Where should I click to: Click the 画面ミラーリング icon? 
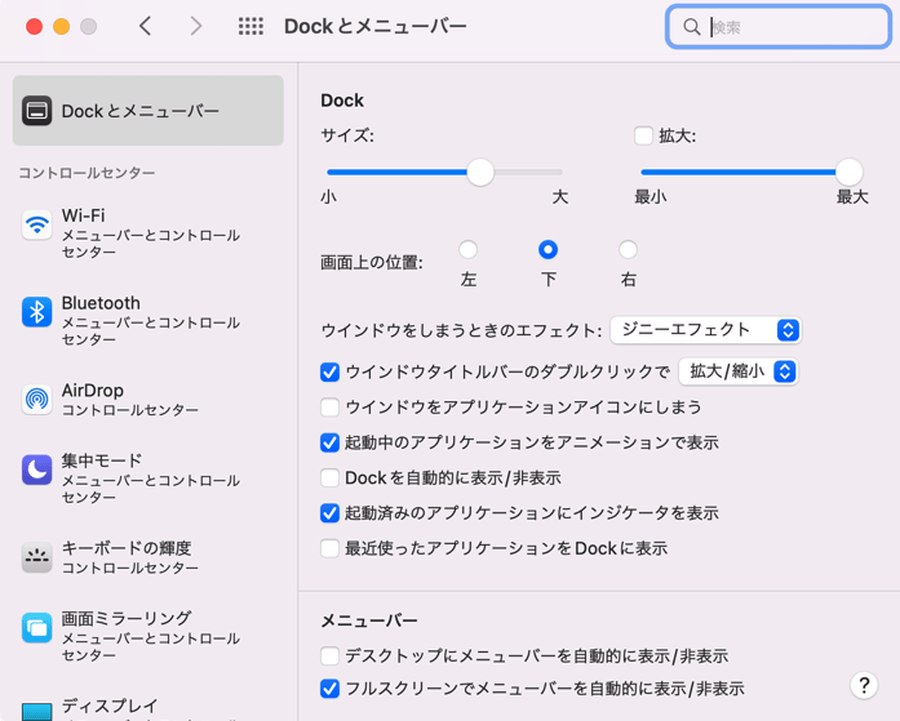(37, 628)
